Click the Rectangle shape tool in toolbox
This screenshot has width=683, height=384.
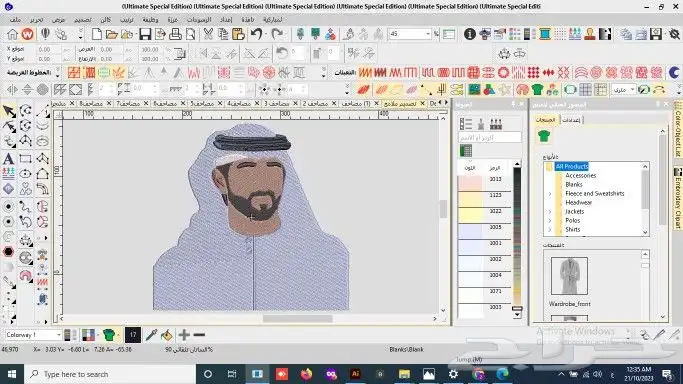coord(25,158)
